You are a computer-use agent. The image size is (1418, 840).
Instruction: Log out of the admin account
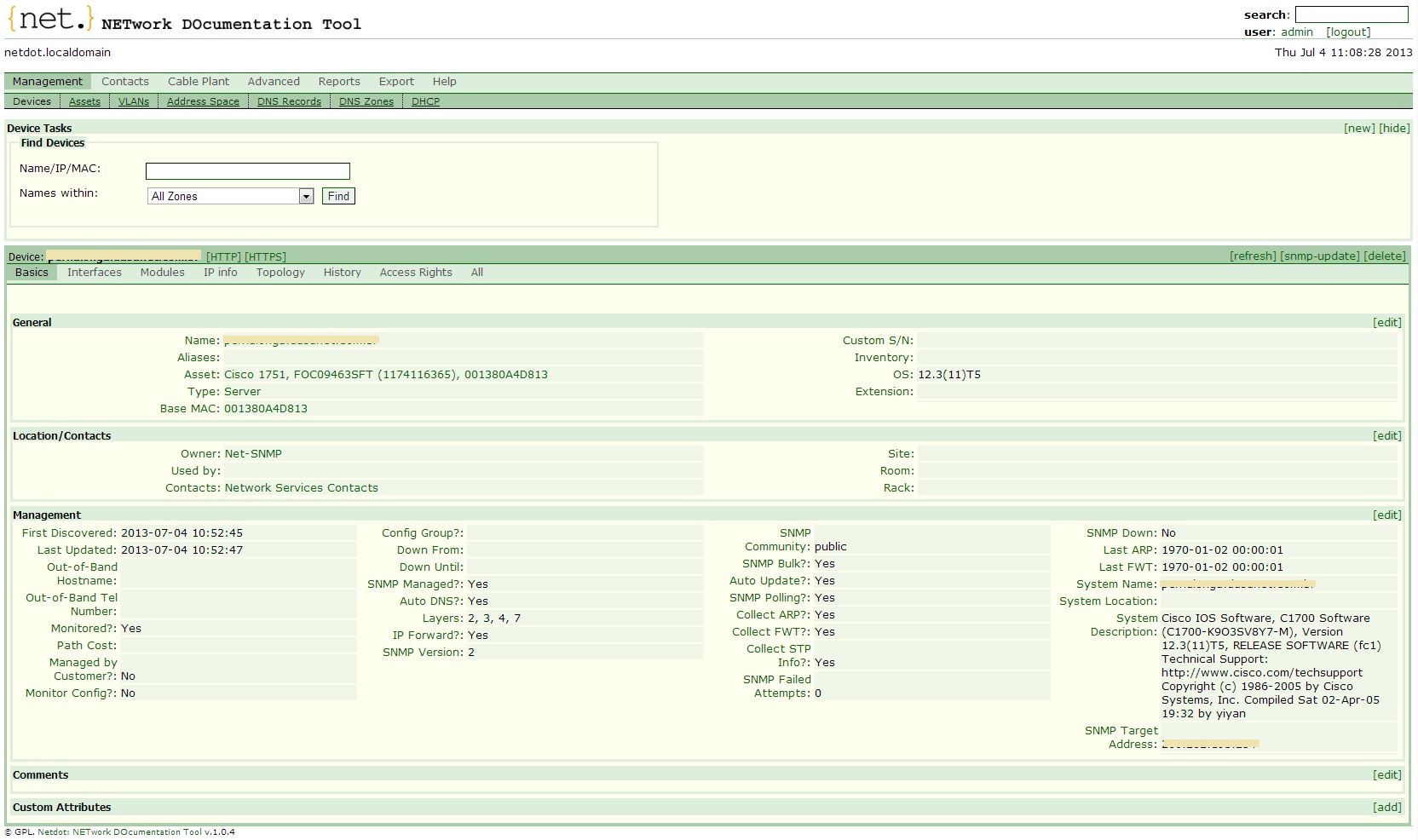click(1348, 32)
